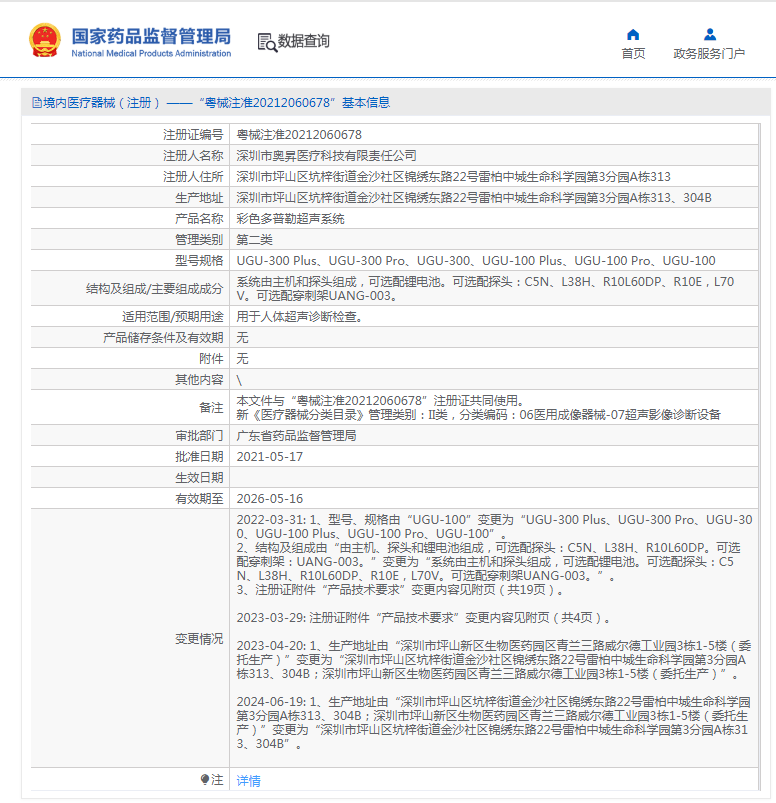Click the 管理类别 label

[x=199, y=240]
